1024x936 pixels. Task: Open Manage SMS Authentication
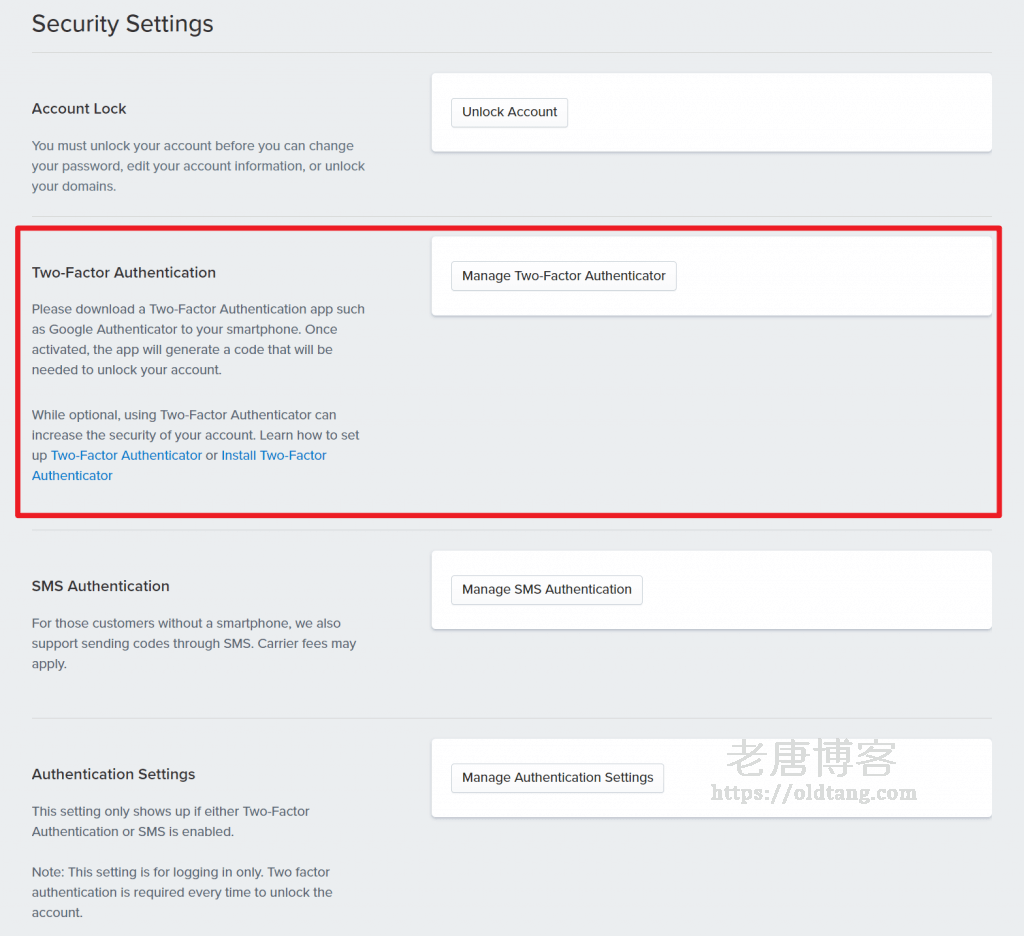(546, 590)
